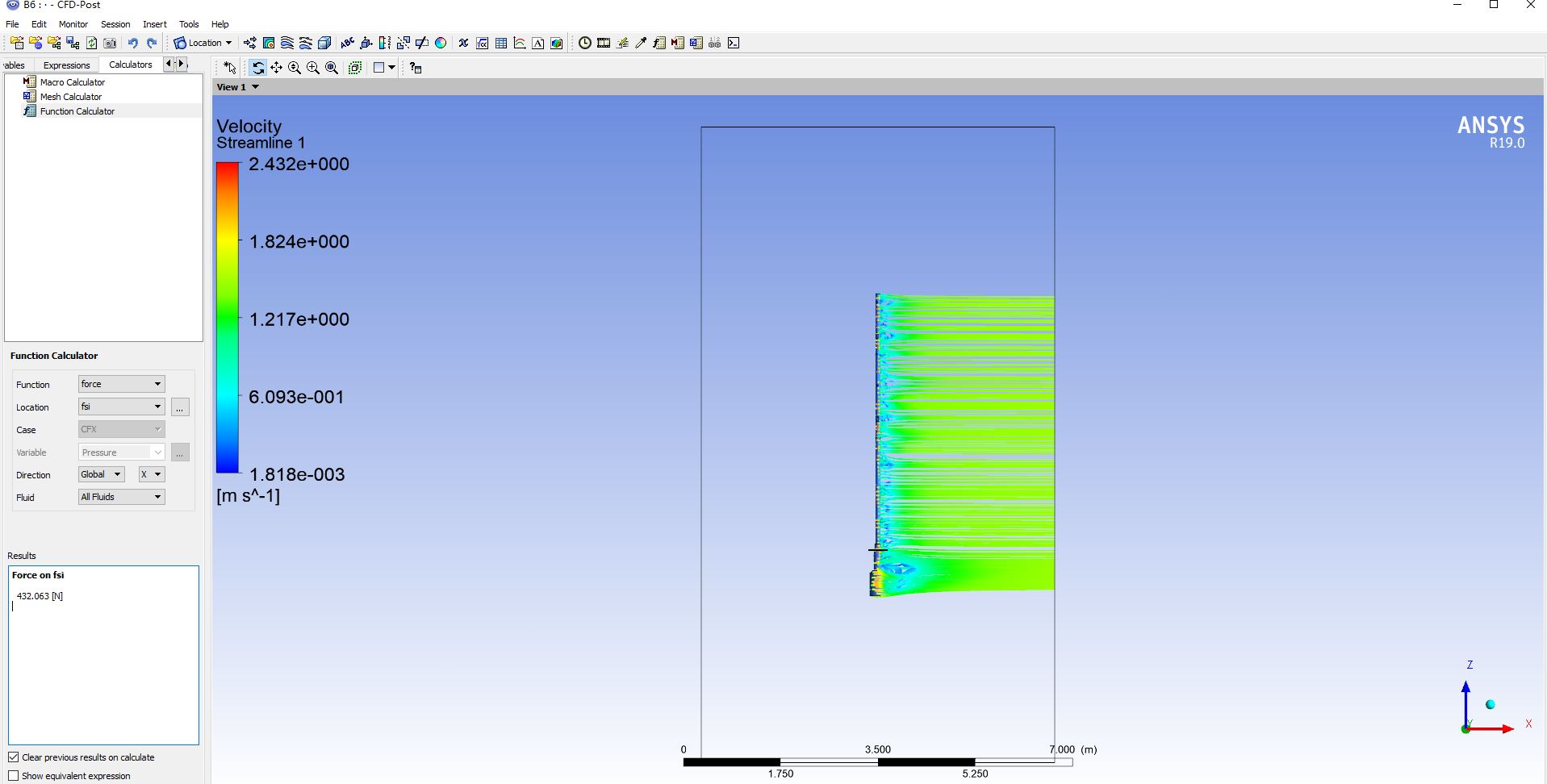The image size is (1547, 784).
Task: Open the Session menu
Action: [x=115, y=24]
